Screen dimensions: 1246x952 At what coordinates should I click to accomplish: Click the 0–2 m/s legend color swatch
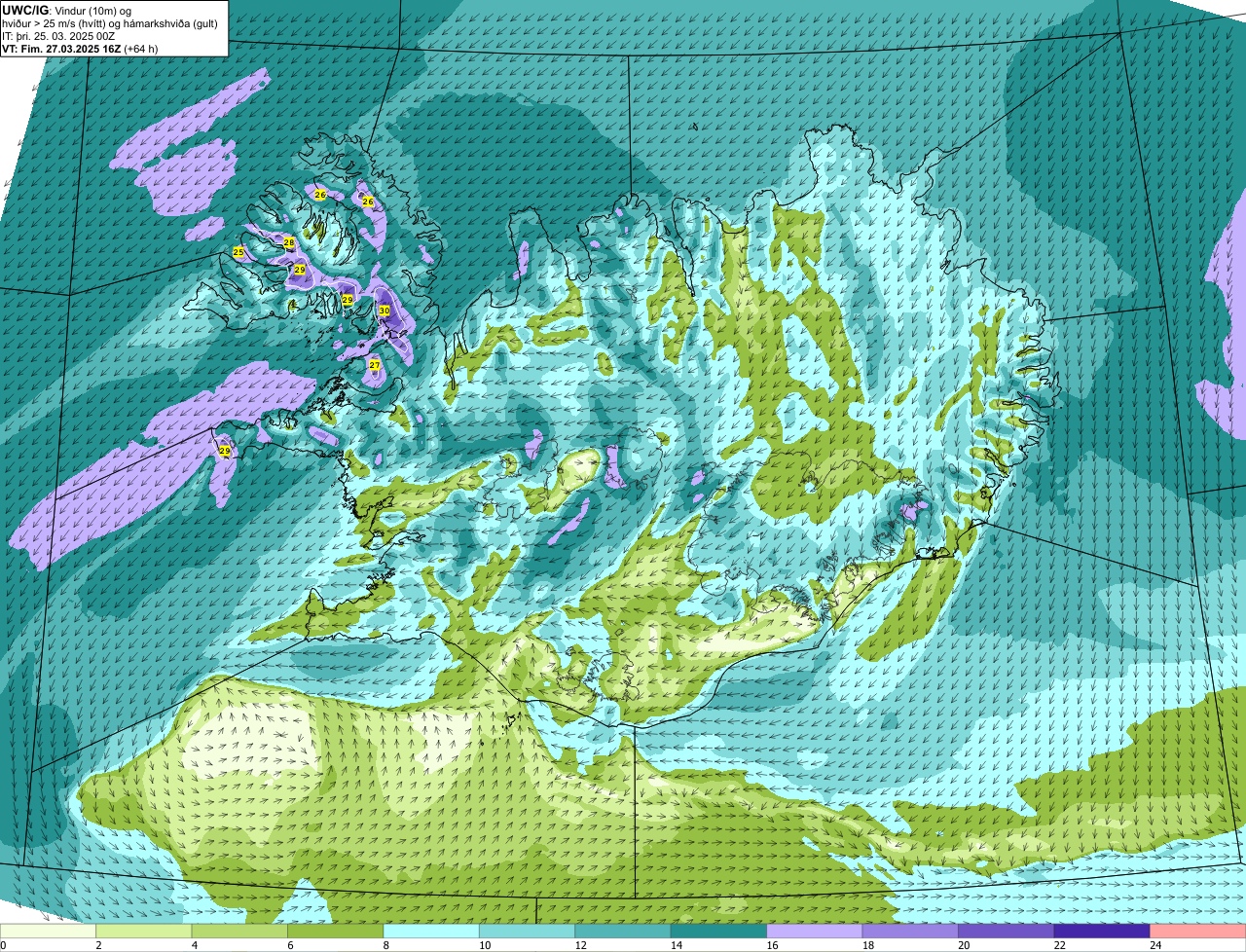49,931
